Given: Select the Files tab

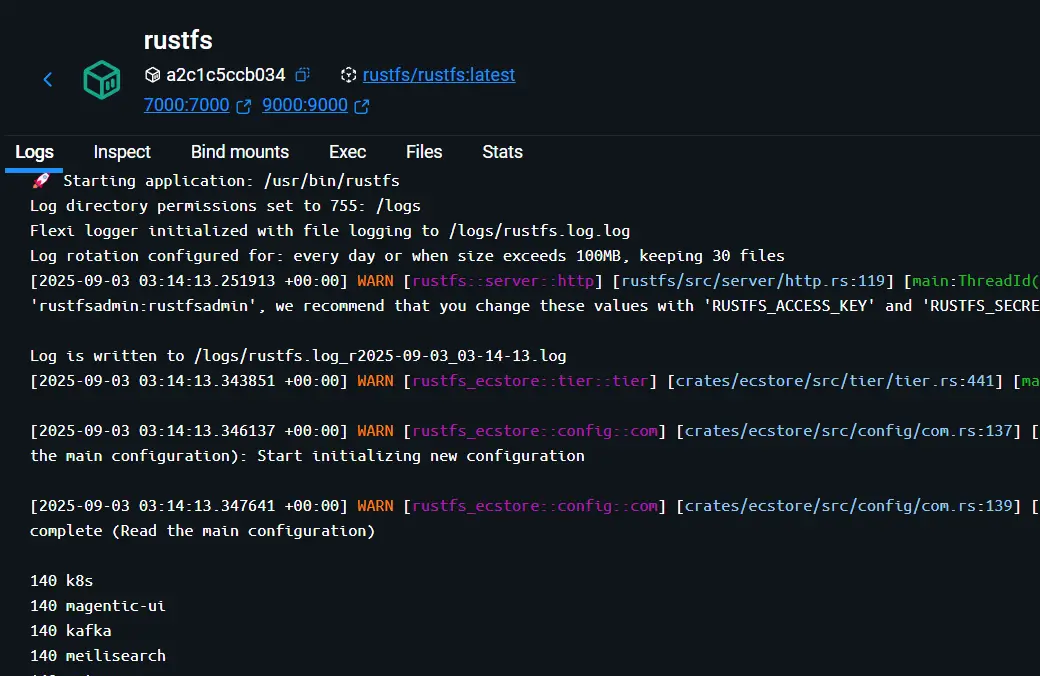Looking at the screenshot, I should [424, 152].
